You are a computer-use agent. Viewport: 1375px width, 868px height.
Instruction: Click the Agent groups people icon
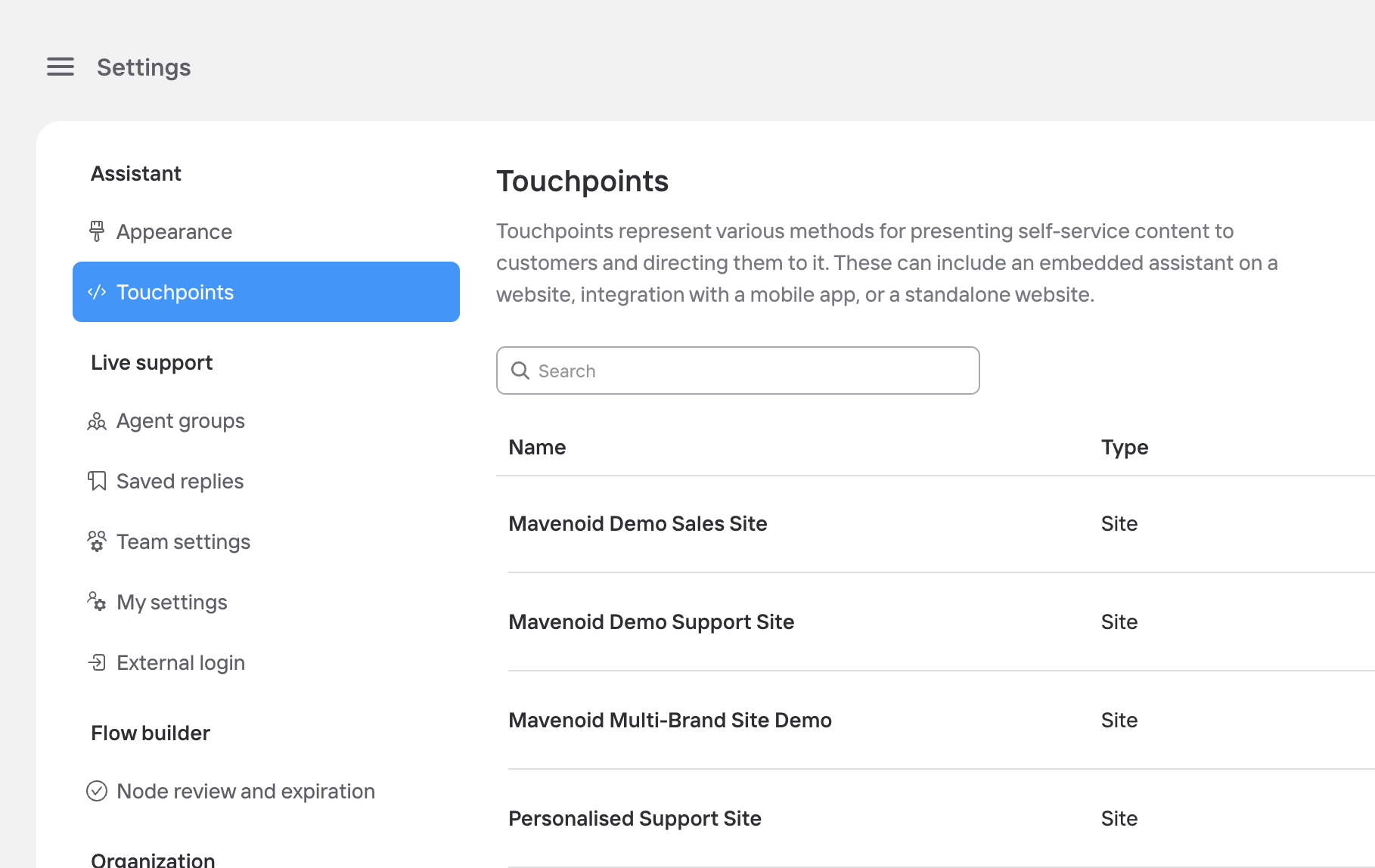[x=97, y=421]
